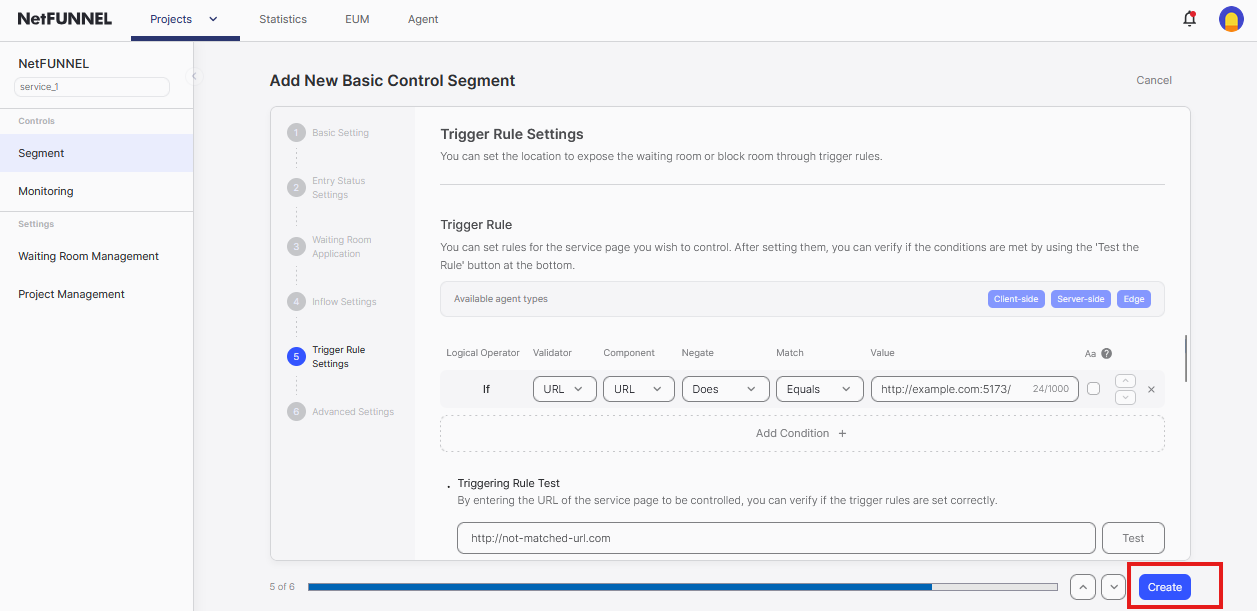This screenshot has width=1257, height=611.
Task: Click the Create button
Action: (1164, 587)
